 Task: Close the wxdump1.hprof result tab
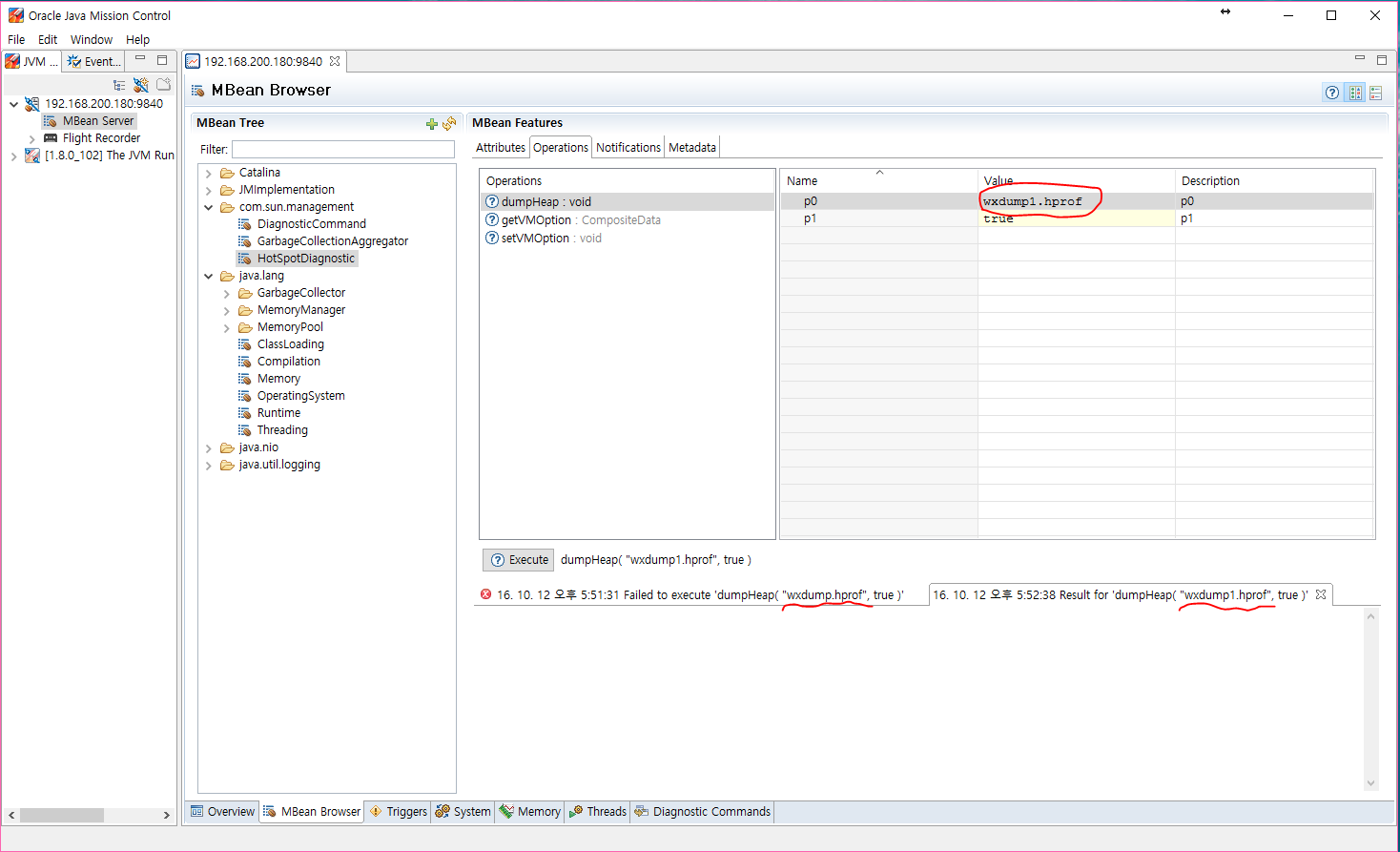coord(1321,594)
